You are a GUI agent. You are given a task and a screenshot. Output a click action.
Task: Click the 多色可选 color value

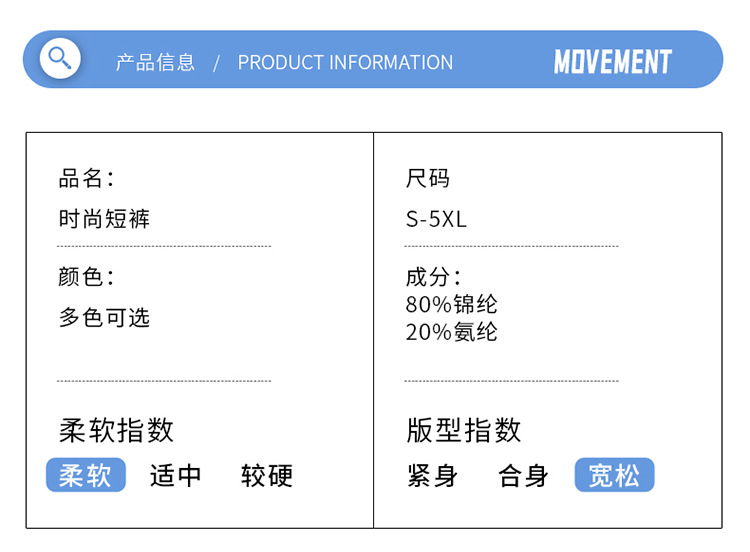[104, 317]
